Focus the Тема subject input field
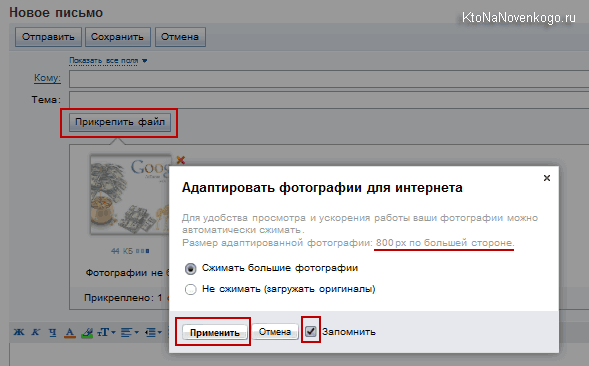Screen dimensions: 589x366 click(x=329, y=100)
